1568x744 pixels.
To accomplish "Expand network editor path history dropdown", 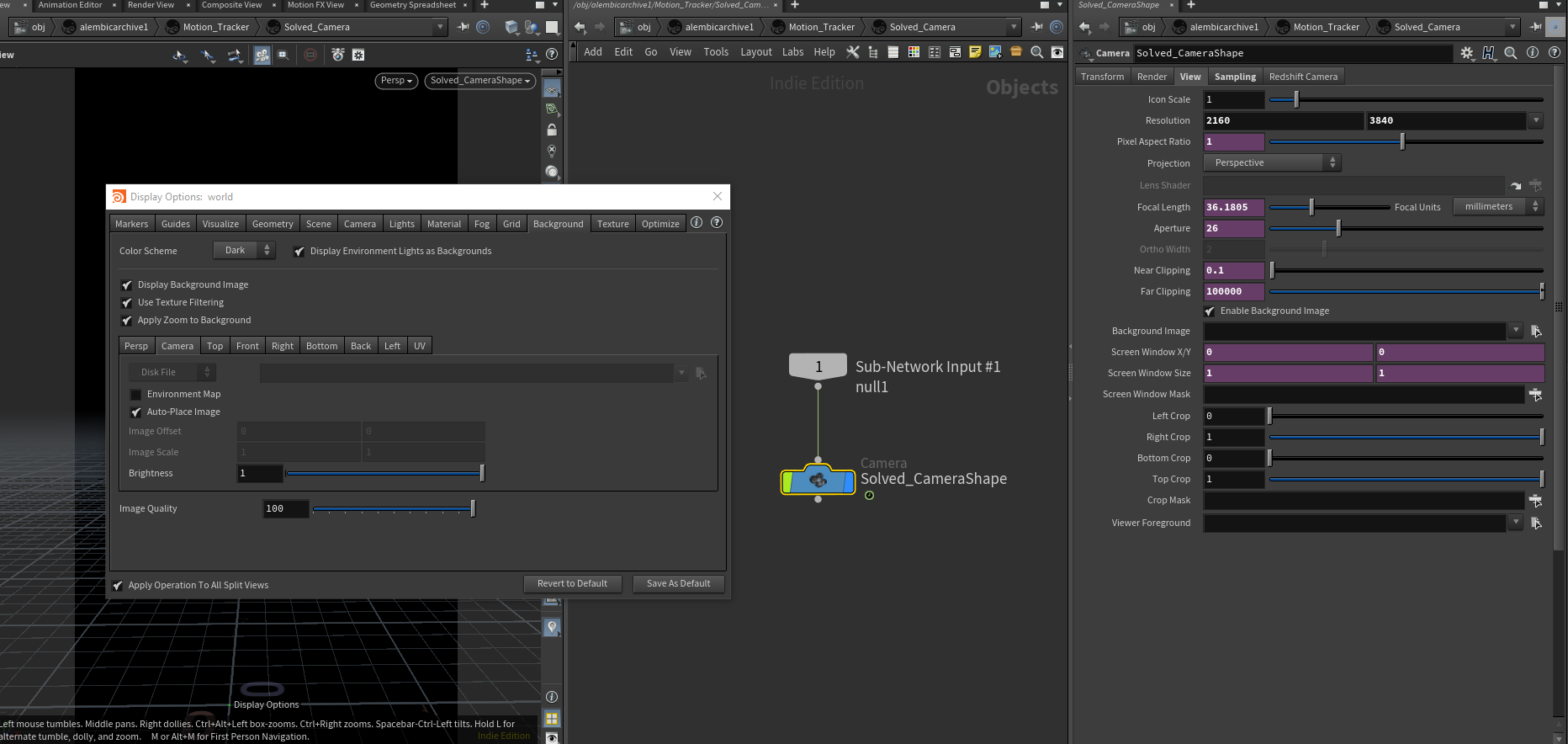I will (1014, 27).
